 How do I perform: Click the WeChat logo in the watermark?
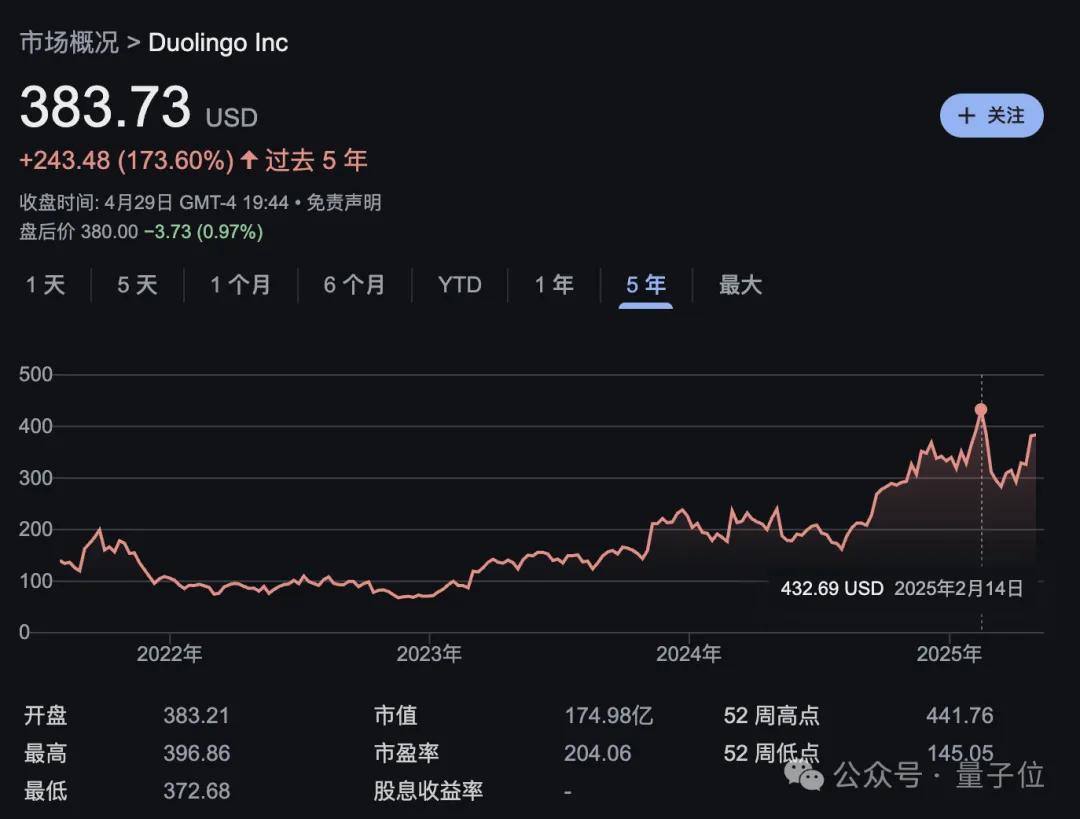point(804,773)
